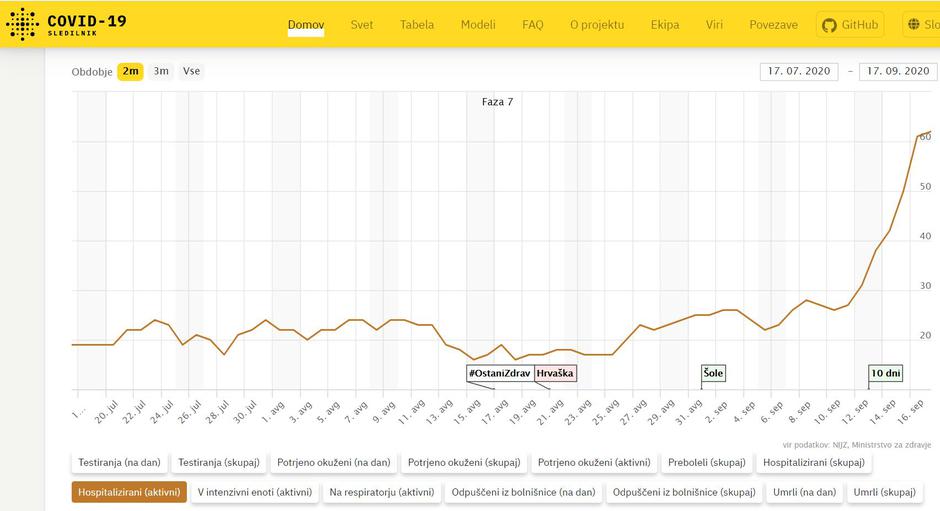
Task: Show V intenzivni enoti (aktivni) data
Action: tap(255, 492)
